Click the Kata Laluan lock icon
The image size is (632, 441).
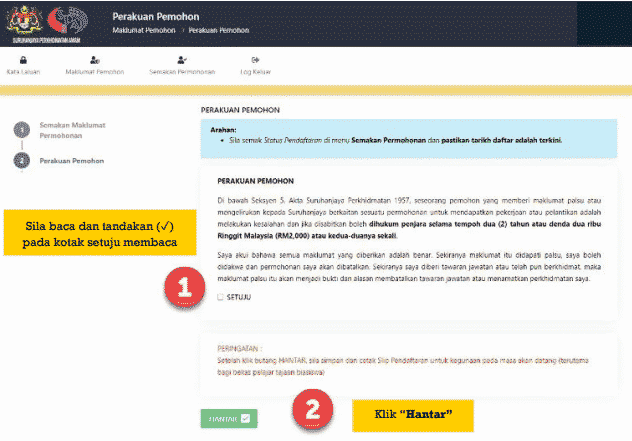tap(23, 60)
